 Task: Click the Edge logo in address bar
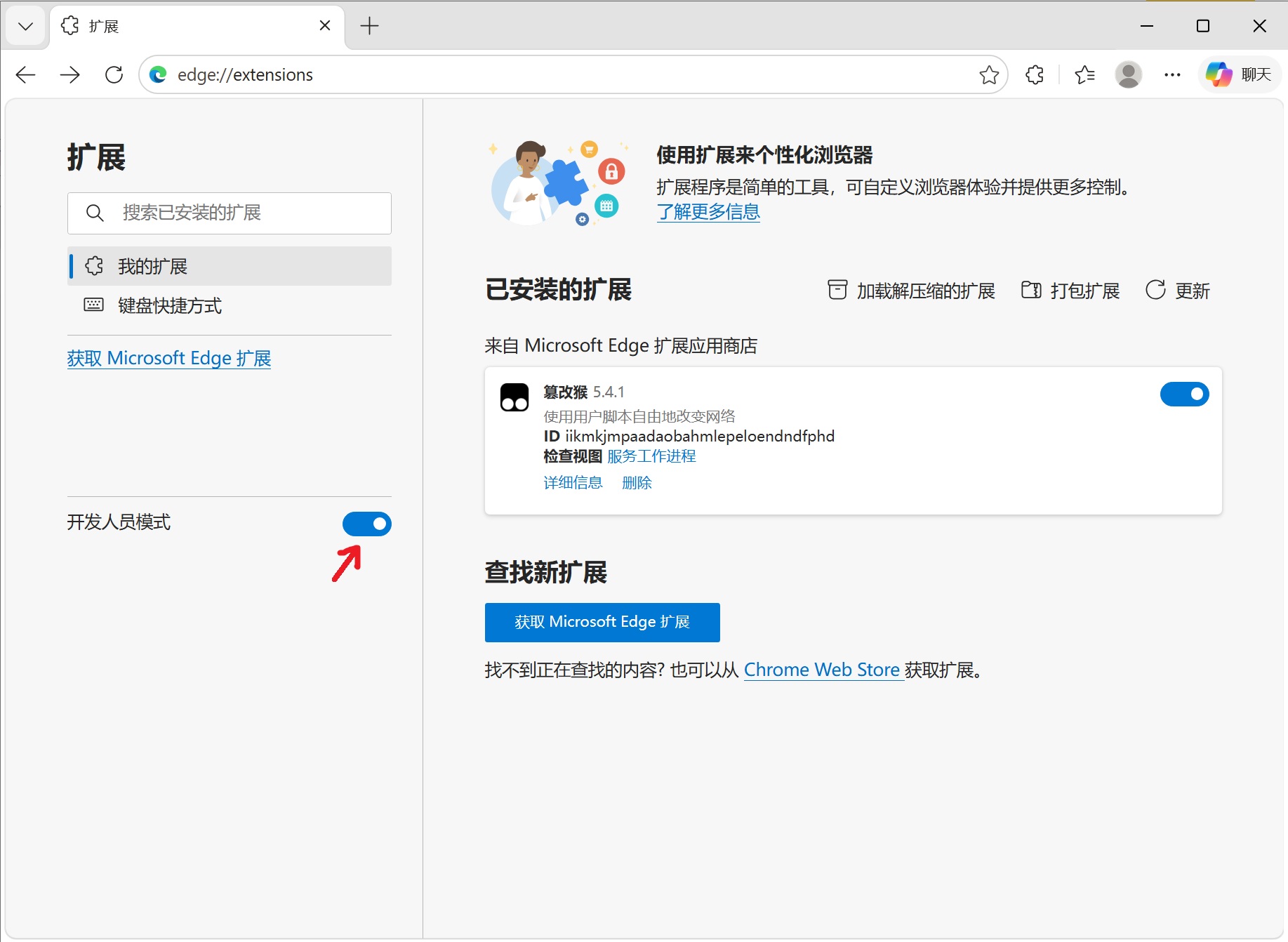click(x=158, y=74)
